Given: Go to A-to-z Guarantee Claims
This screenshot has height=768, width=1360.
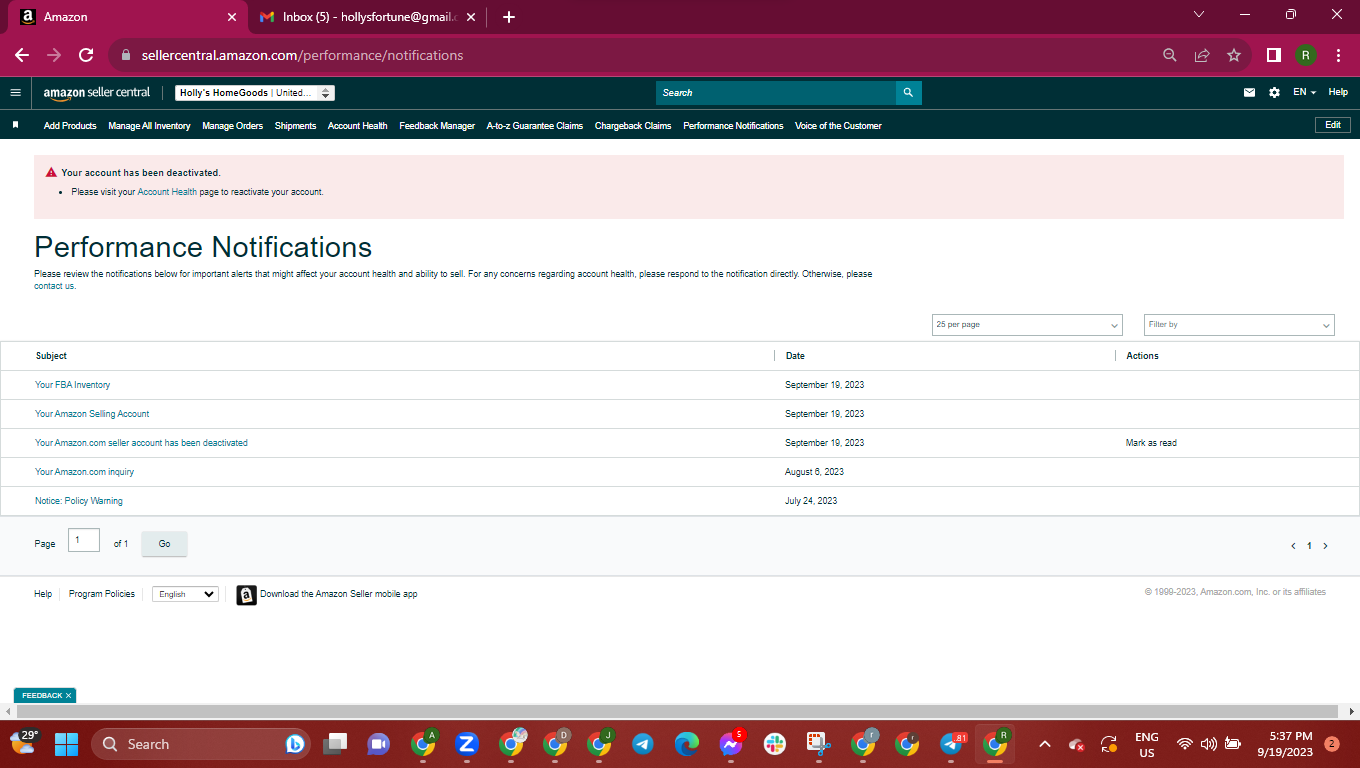Looking at the screenshot, I should [x=535, y=126].
